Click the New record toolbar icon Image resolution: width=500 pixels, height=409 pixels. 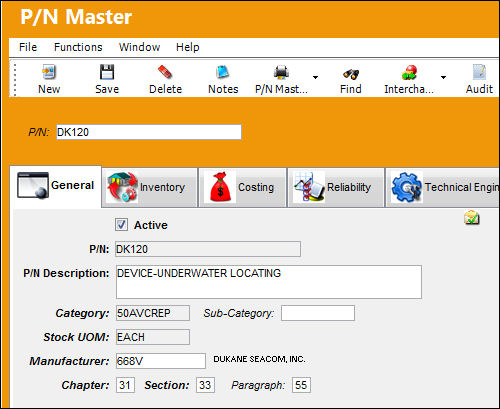[x=49, y=72]
